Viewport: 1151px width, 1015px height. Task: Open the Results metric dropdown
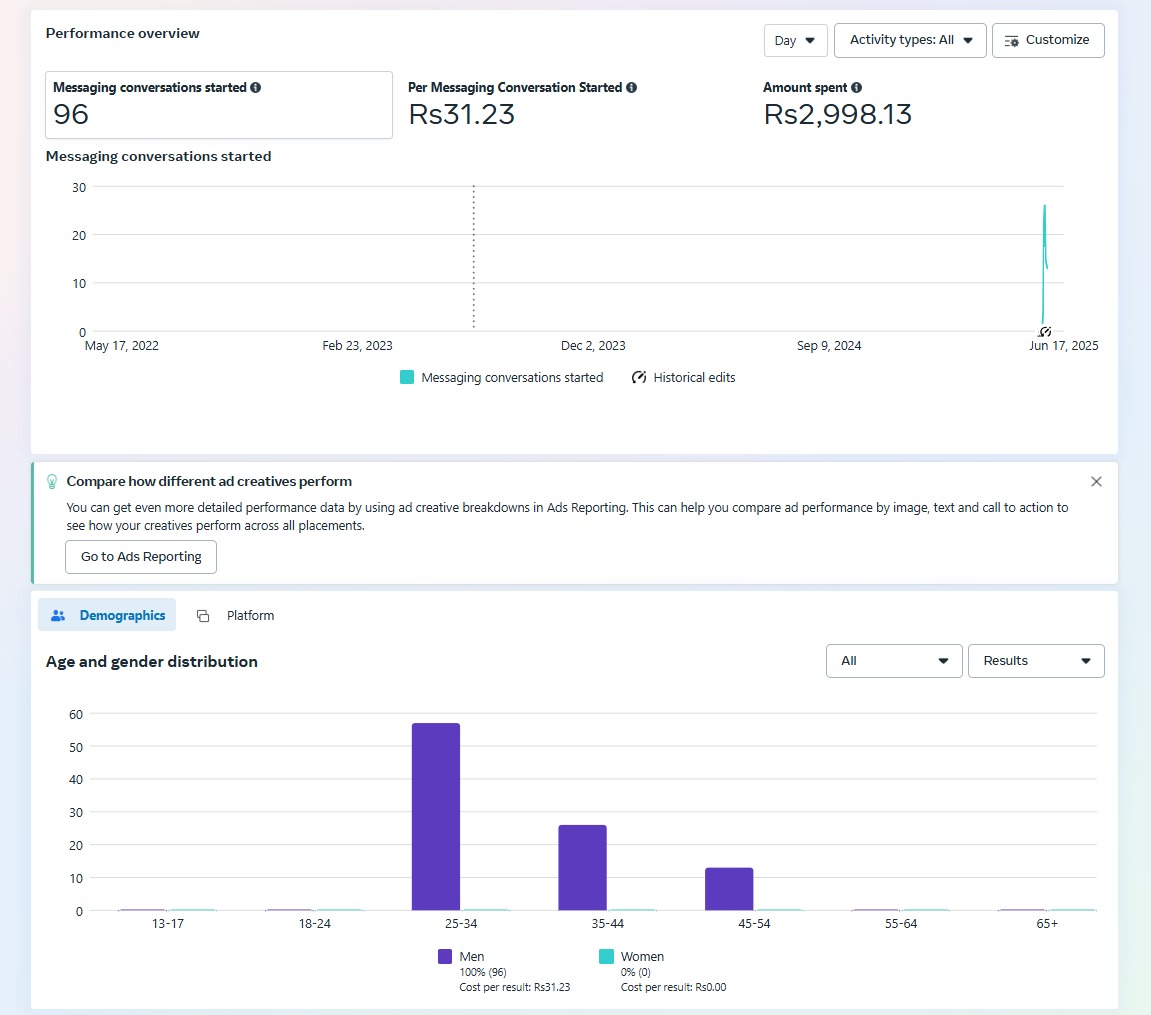pos(1036,661)
